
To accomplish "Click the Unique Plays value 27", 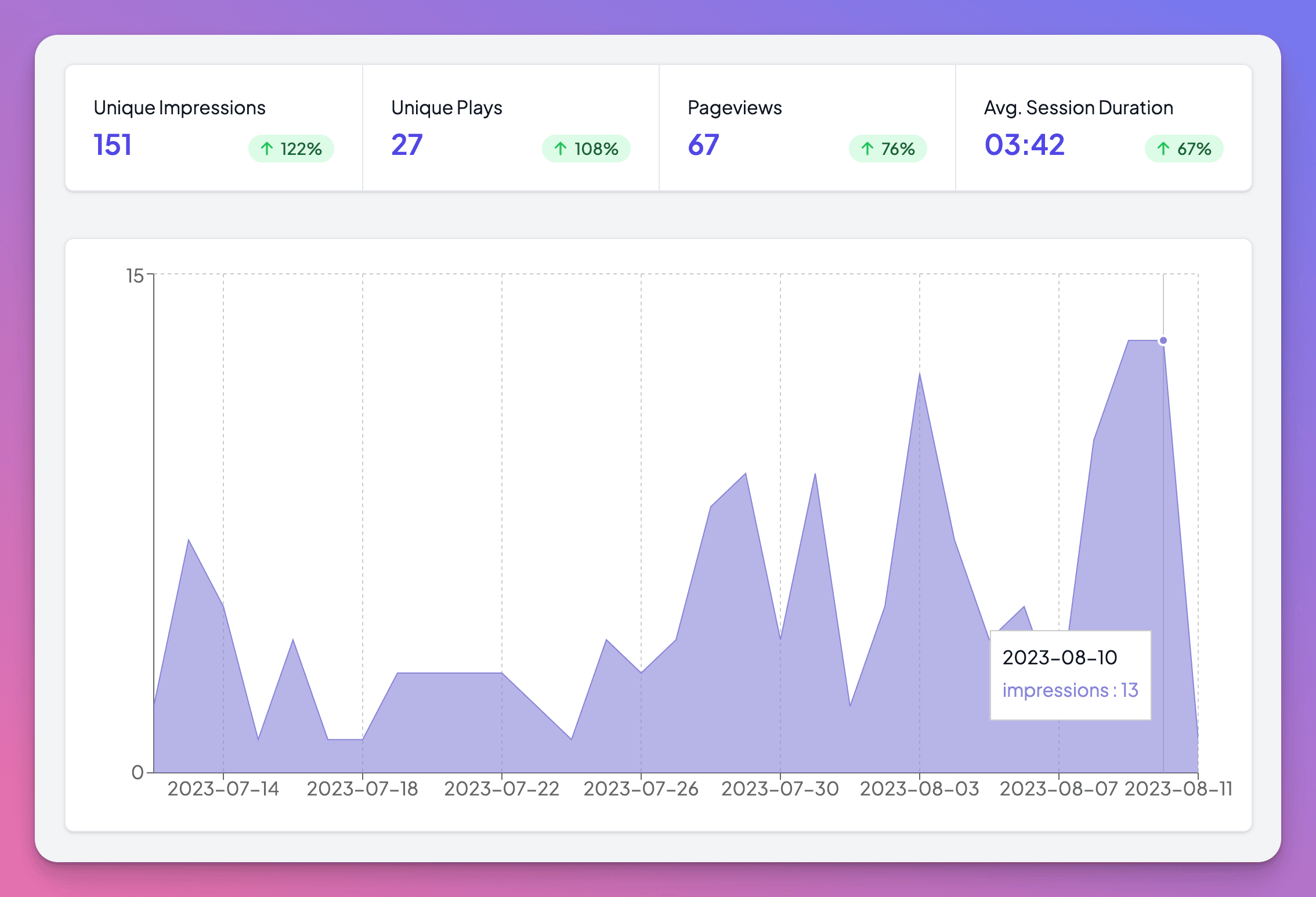I will [407, 144].
